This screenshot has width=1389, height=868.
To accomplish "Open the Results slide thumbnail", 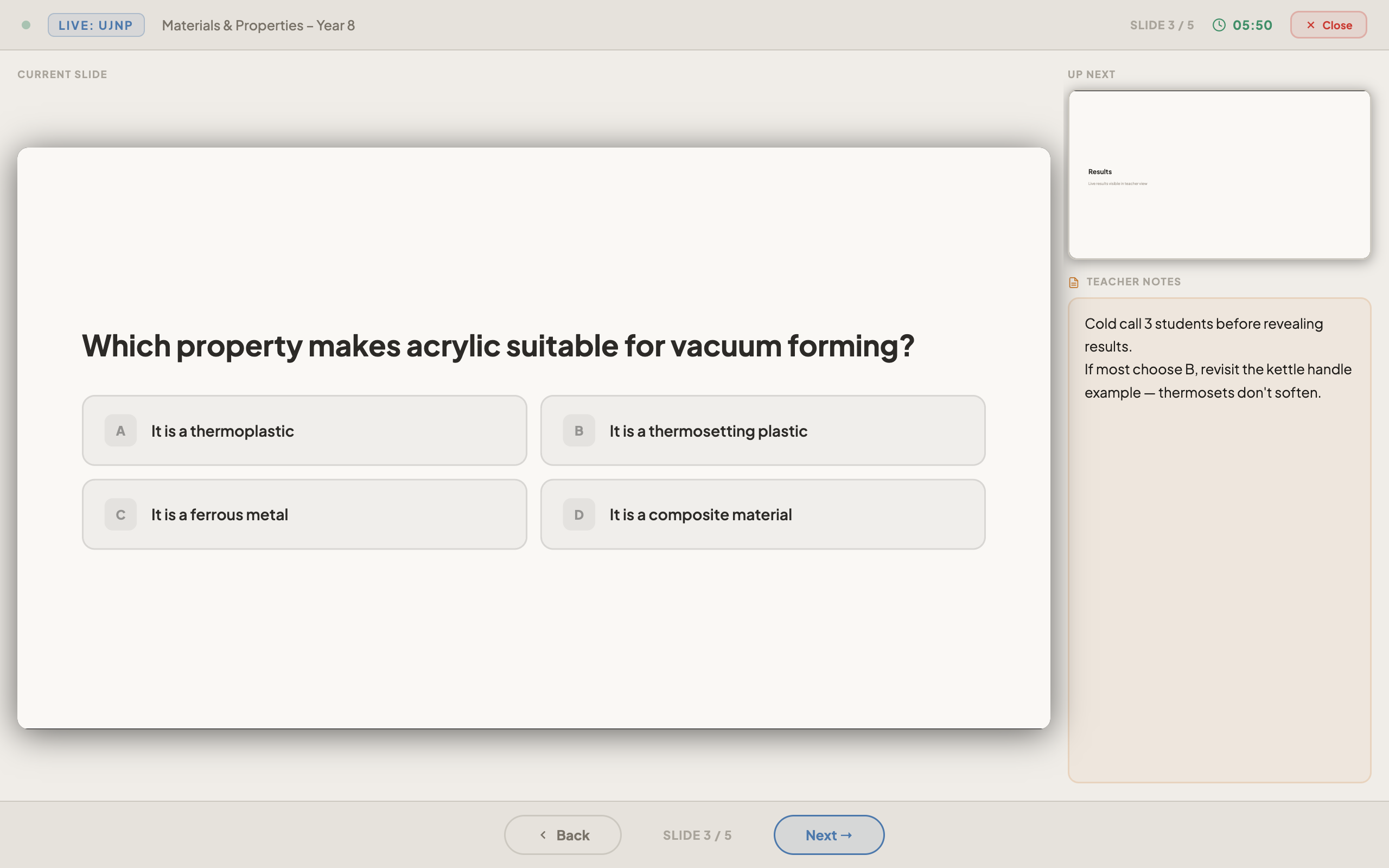I will pyautogui.click(x=1219, y=175).
